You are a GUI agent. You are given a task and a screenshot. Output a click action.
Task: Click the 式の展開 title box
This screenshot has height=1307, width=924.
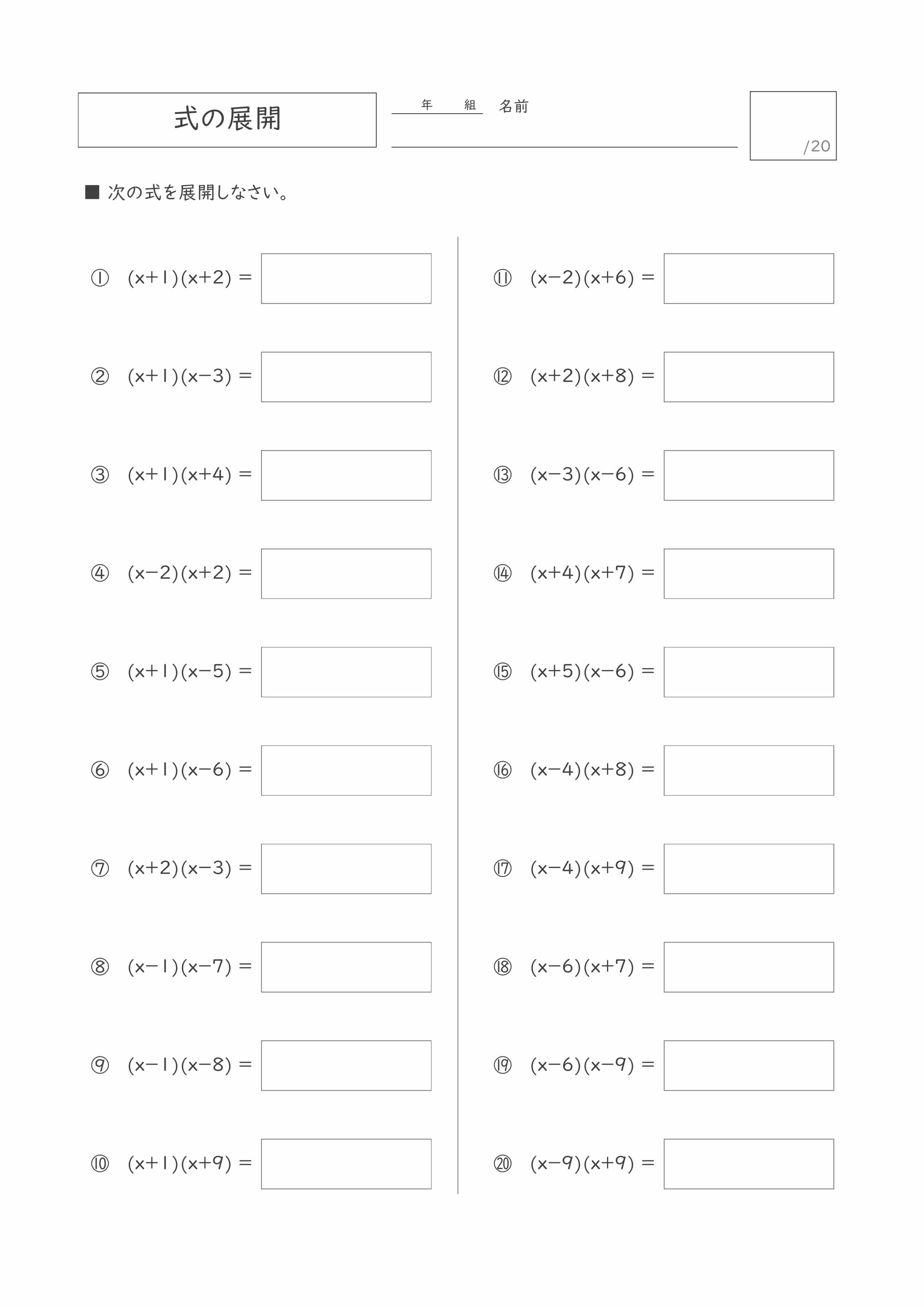227,120
